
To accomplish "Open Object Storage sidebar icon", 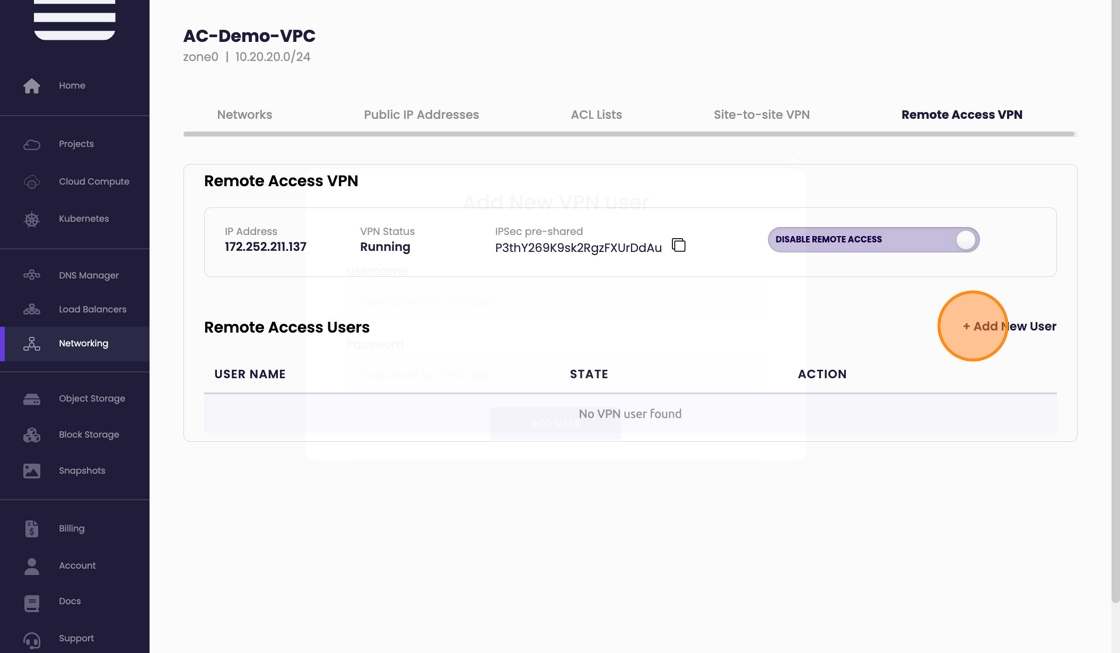I will pos(32,399).
